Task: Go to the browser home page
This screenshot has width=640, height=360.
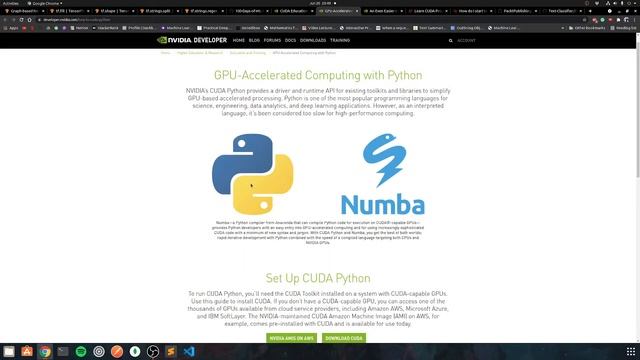Action: tap(29, 20)
